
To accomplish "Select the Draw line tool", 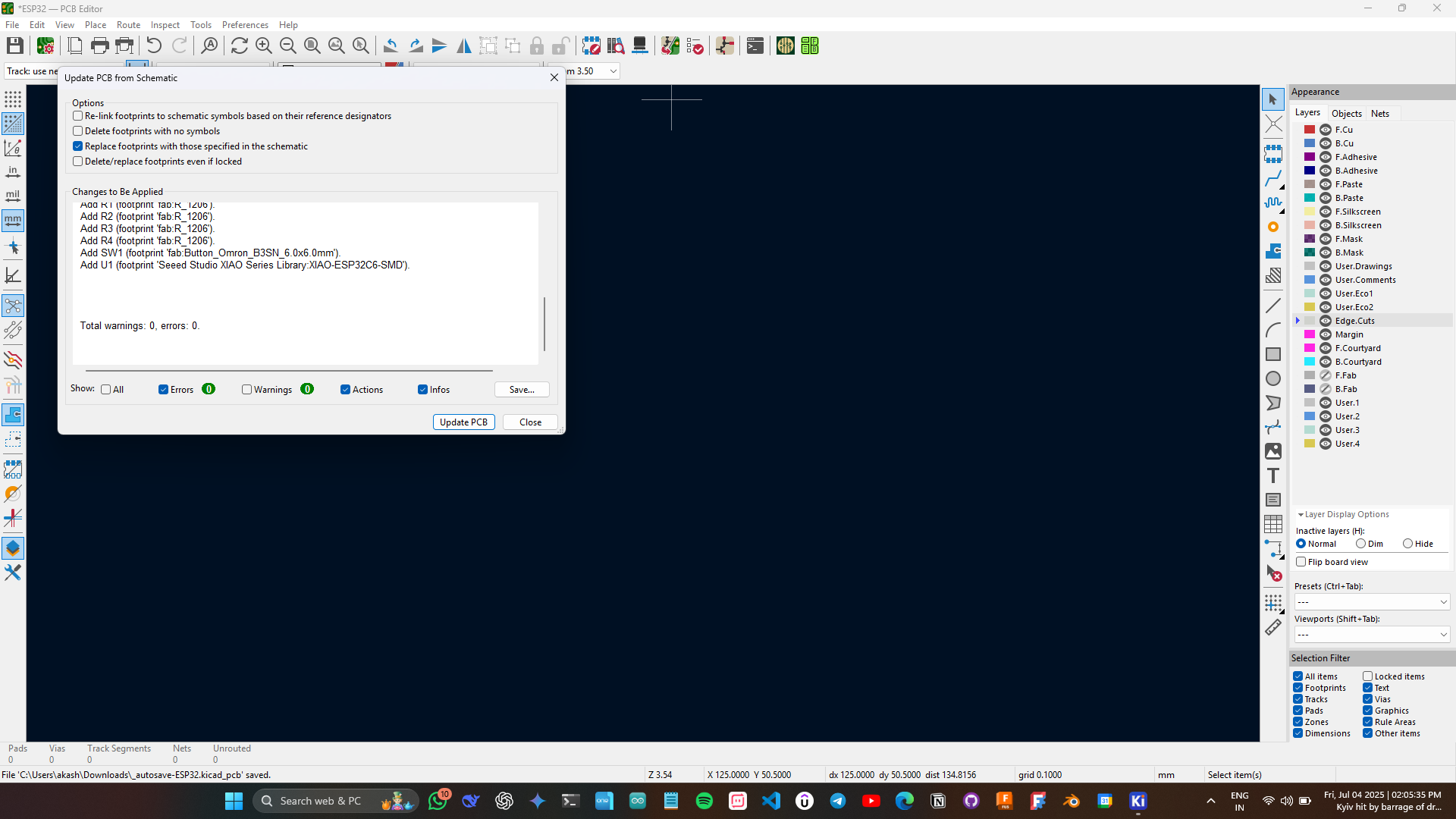I will (1273, 306).
